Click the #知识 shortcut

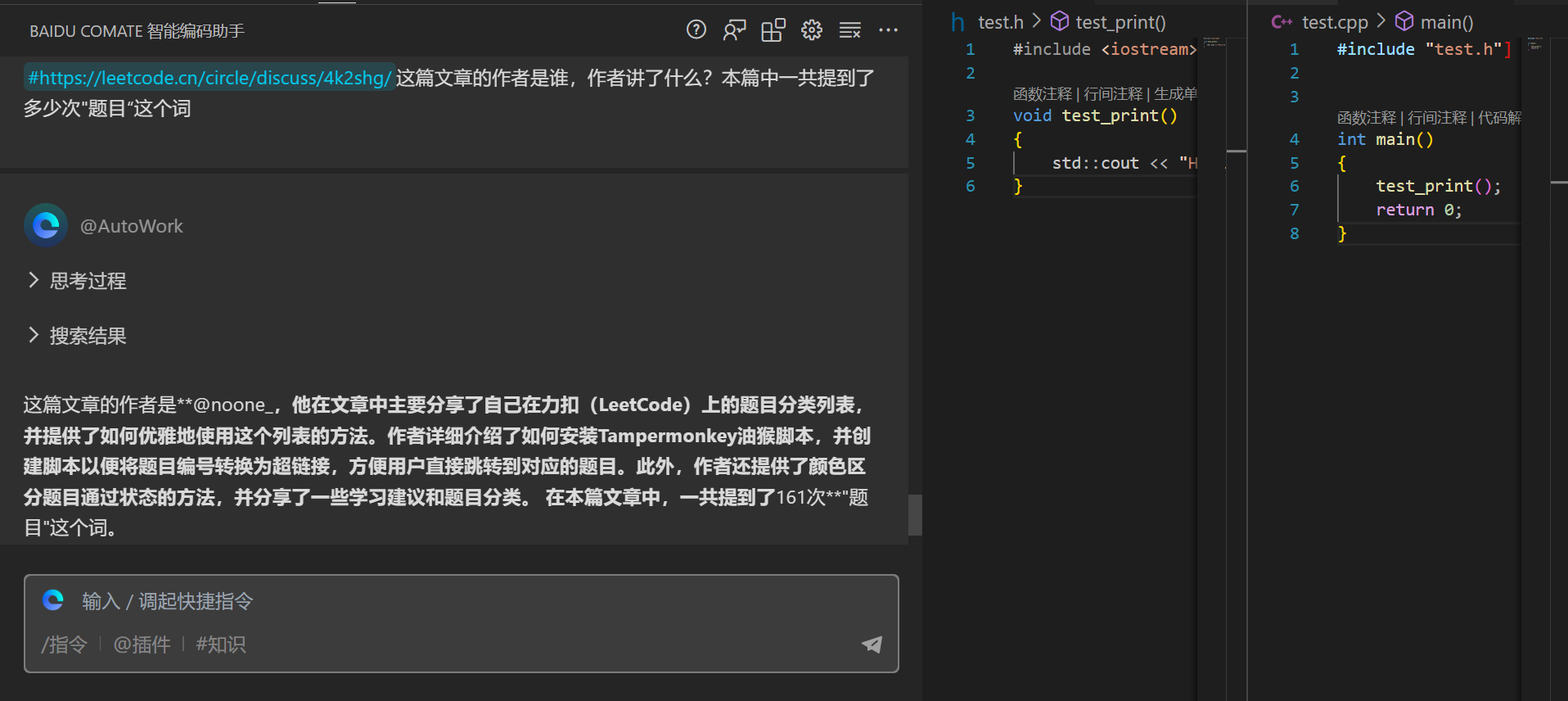tap(220, 644)
